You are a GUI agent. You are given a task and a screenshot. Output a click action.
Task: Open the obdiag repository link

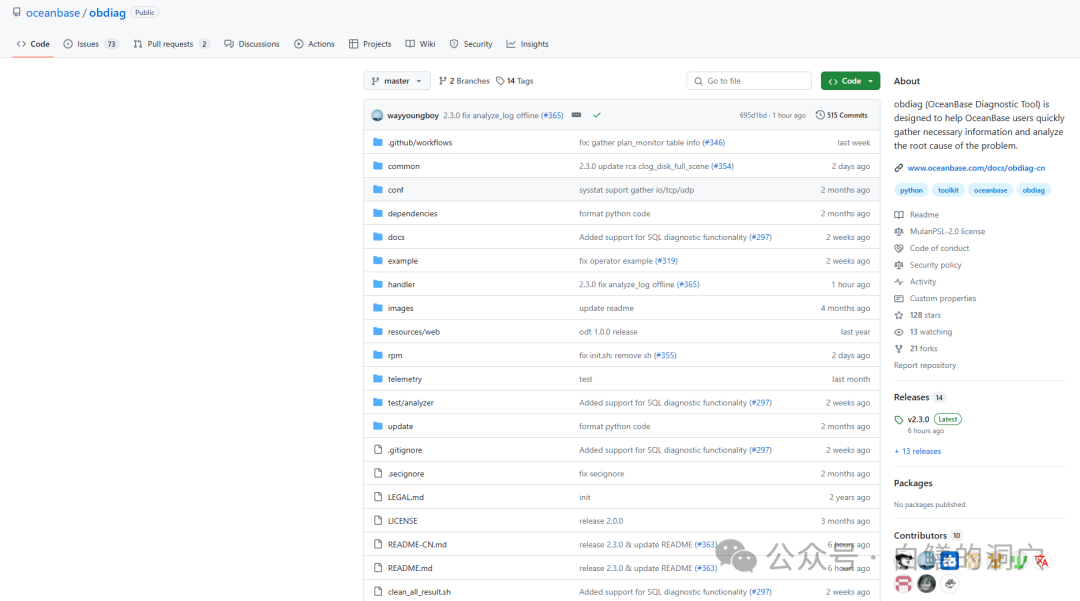[x=107, y=12]
